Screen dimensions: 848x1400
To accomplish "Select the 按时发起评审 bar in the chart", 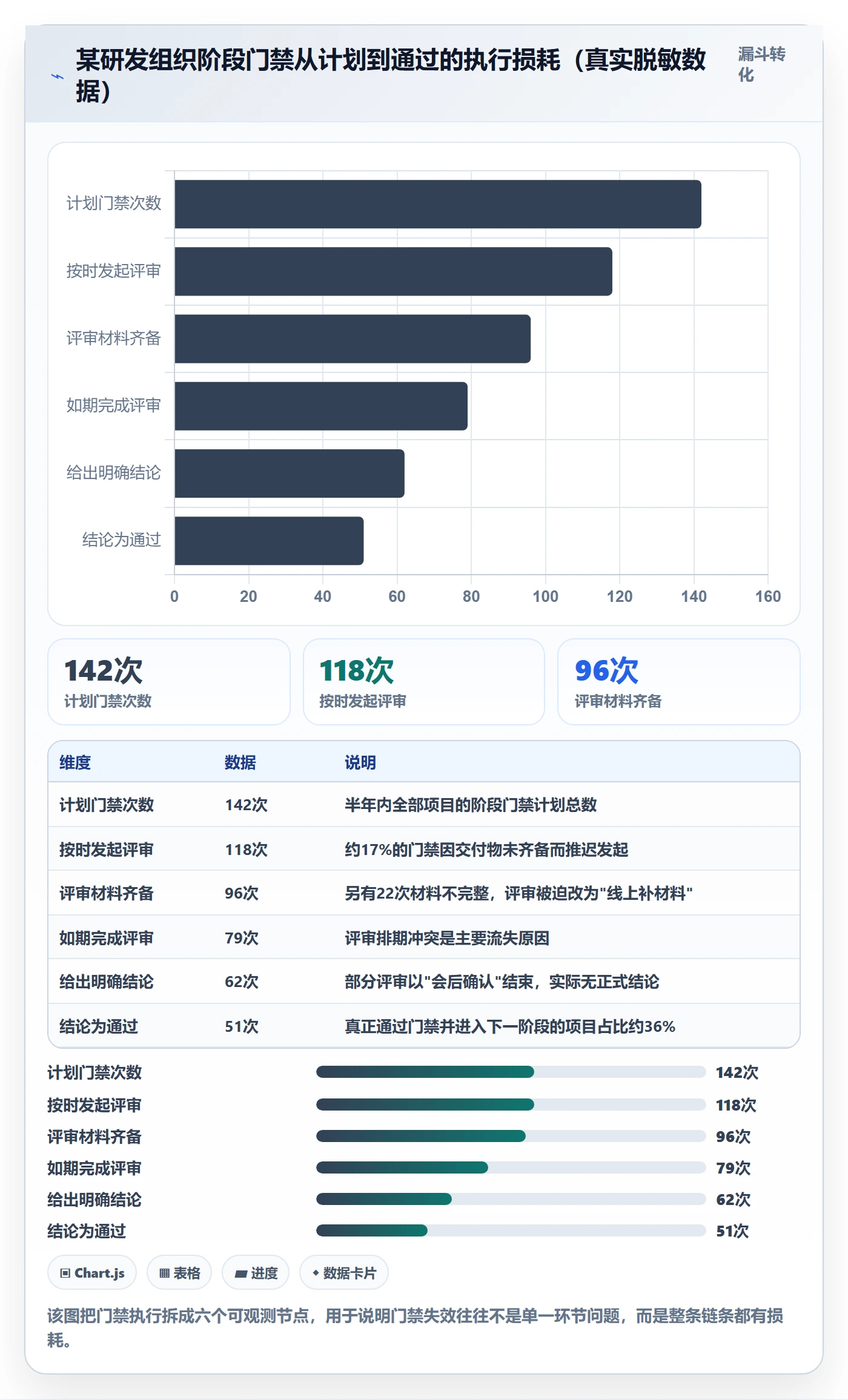I will pos(394,271).
